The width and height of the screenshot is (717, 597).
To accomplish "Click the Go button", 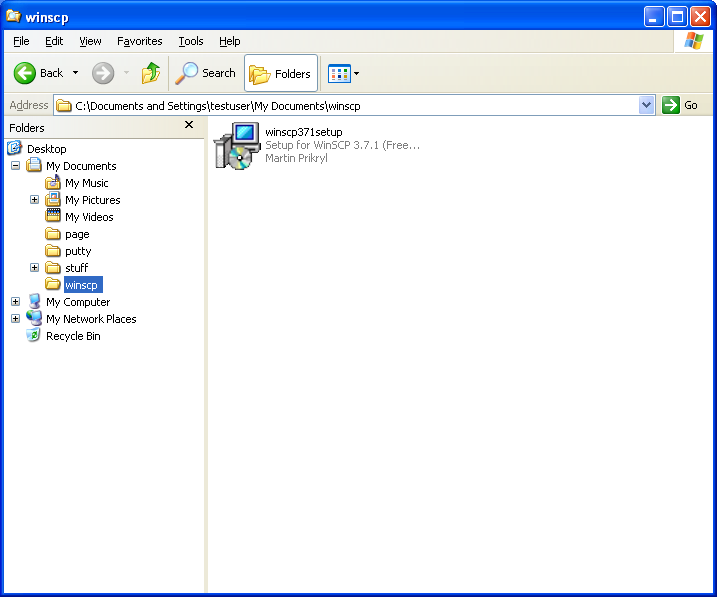I will [x=680, y=106].
